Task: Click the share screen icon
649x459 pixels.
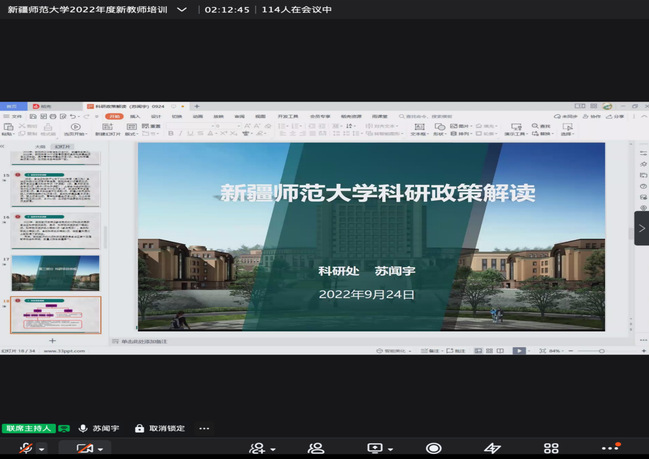Action: (375, 449)
